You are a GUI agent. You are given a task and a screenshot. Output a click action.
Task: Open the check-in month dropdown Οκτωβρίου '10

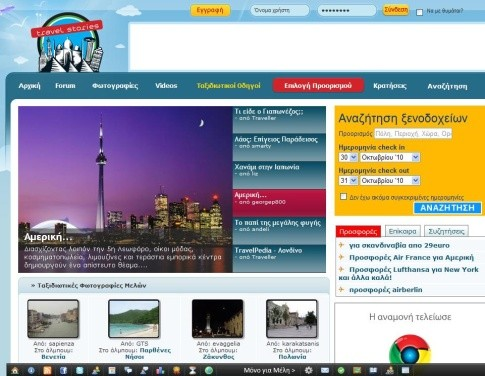click(x=390, y=157)
